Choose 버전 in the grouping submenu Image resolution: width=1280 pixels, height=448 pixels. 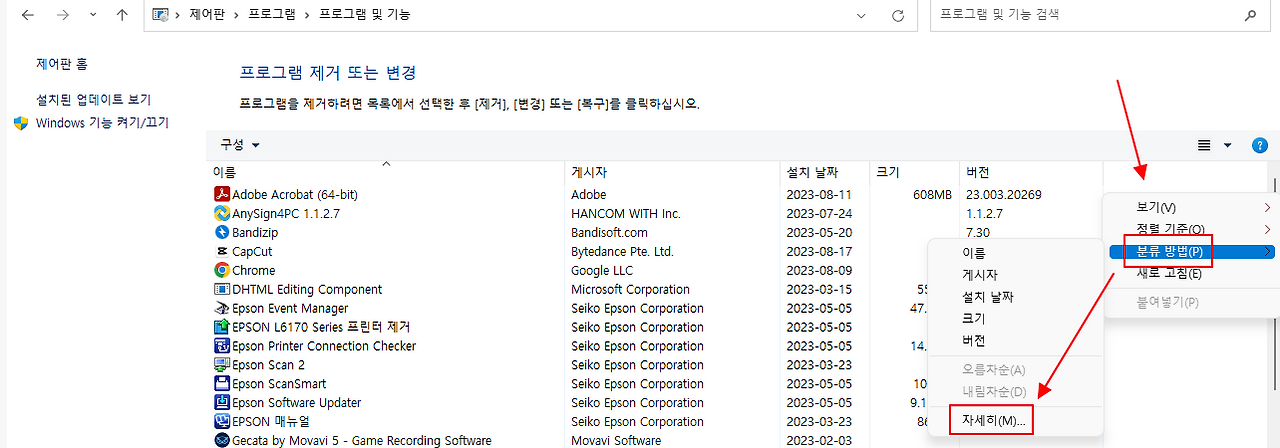(1014, 340)
